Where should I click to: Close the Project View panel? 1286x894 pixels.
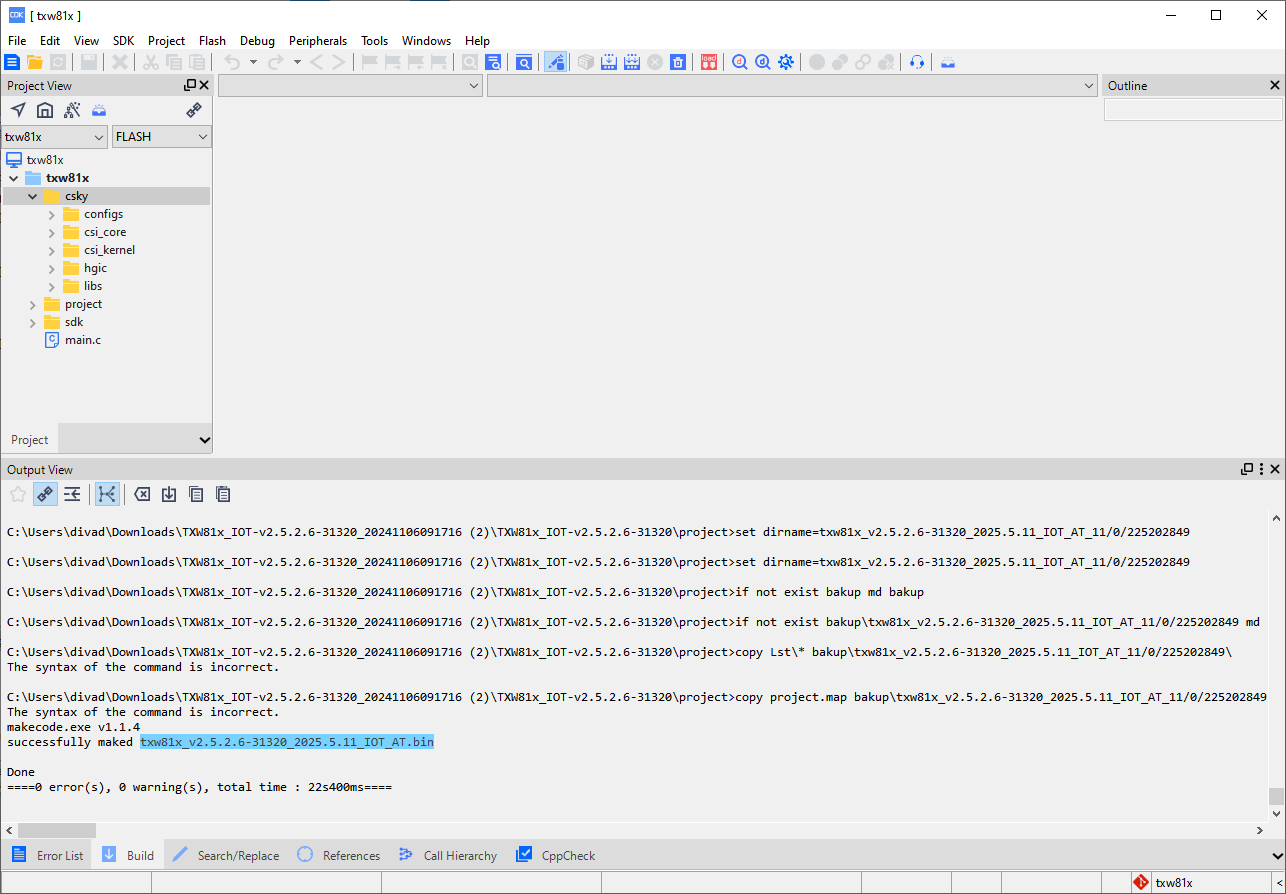point(204,85)
